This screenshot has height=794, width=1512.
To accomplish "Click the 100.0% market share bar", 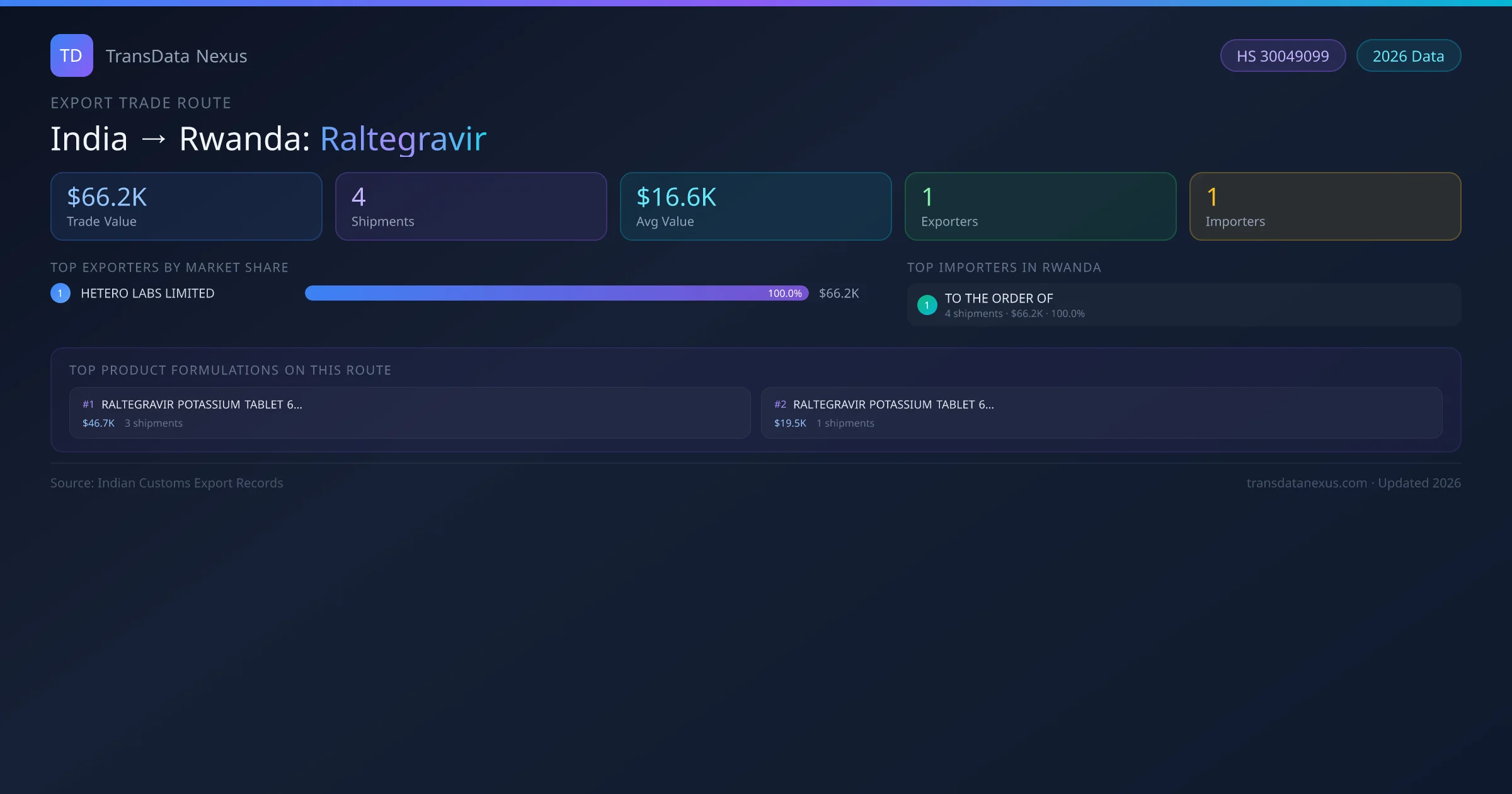I will coord(556,293).
